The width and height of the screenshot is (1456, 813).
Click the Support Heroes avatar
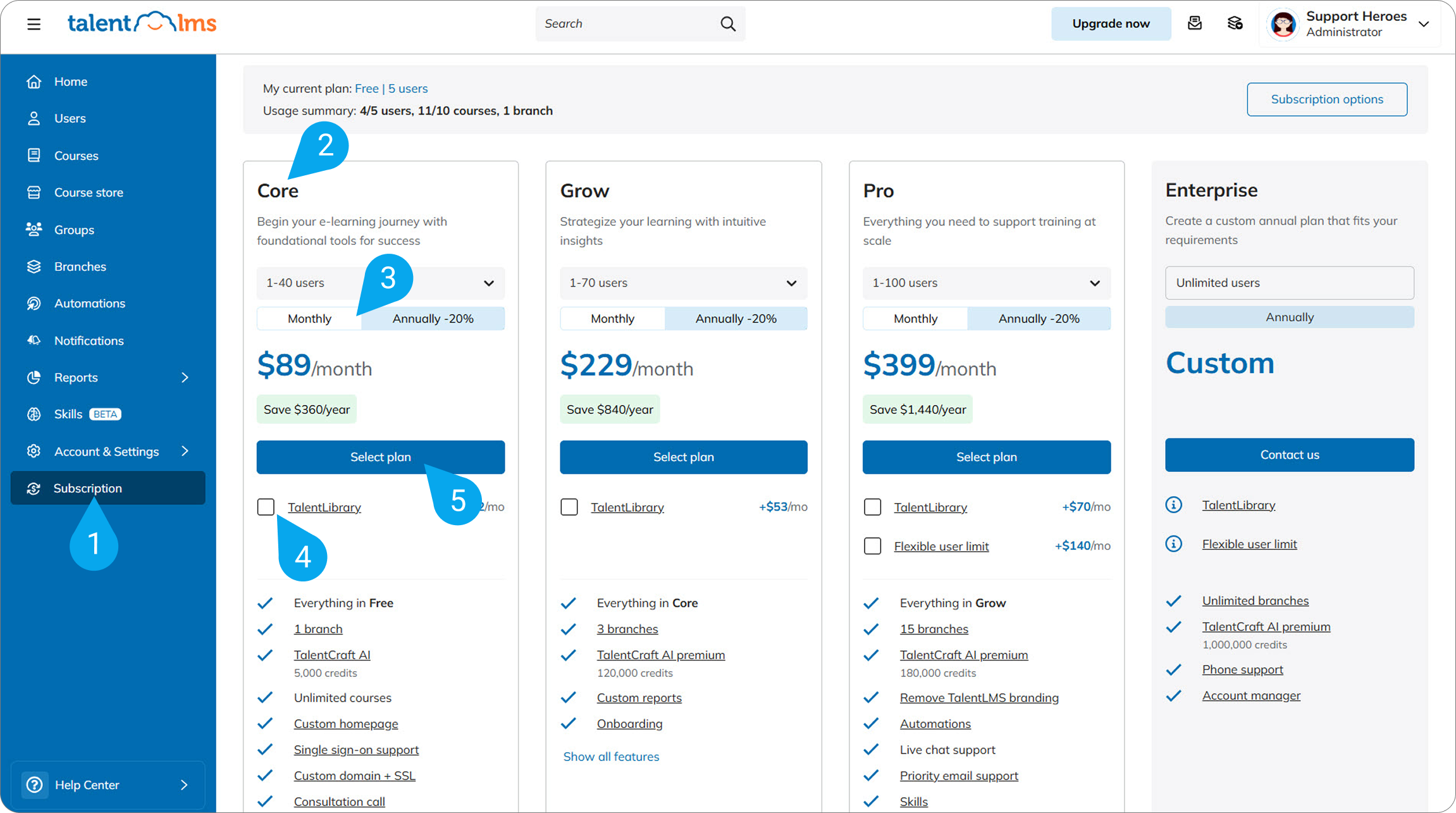[x=1283, y=24]
